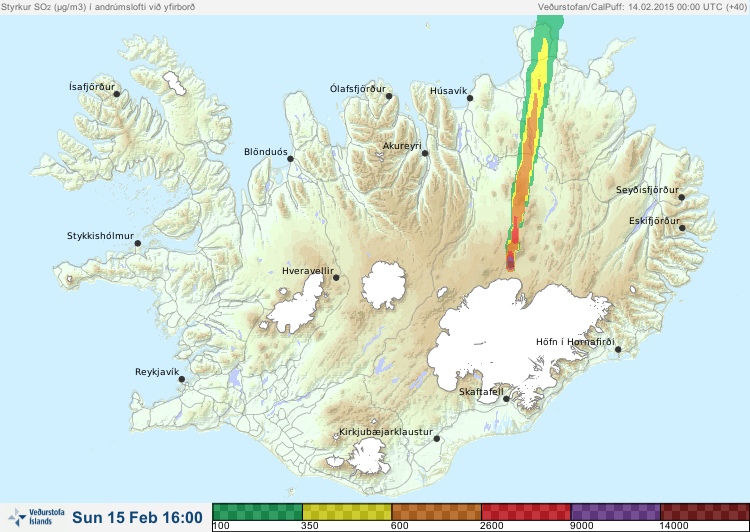The height and width of the screenshot is (532, 750).
Task: Click the '2600' legend value
Action: [492, 526]
